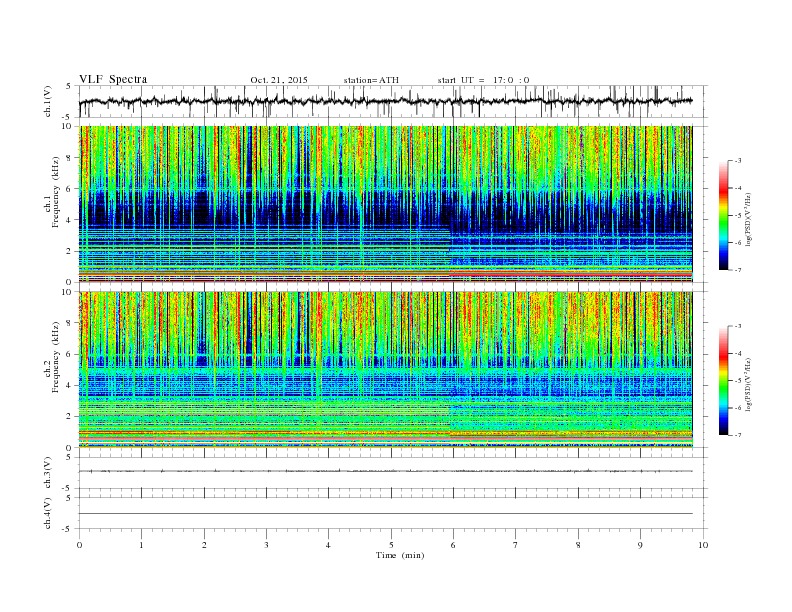Click the ch.2 color scale bar
This screenshot has width=792, height=612.
pos(723,381)
